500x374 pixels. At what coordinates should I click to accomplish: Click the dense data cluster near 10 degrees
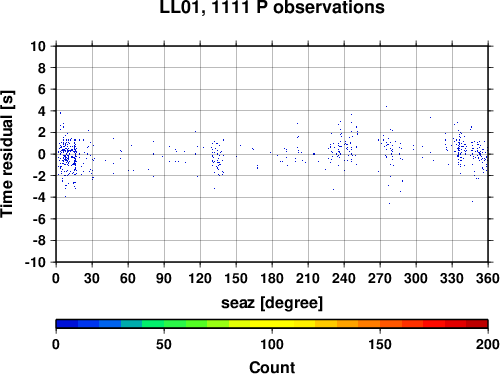point(68,155)
